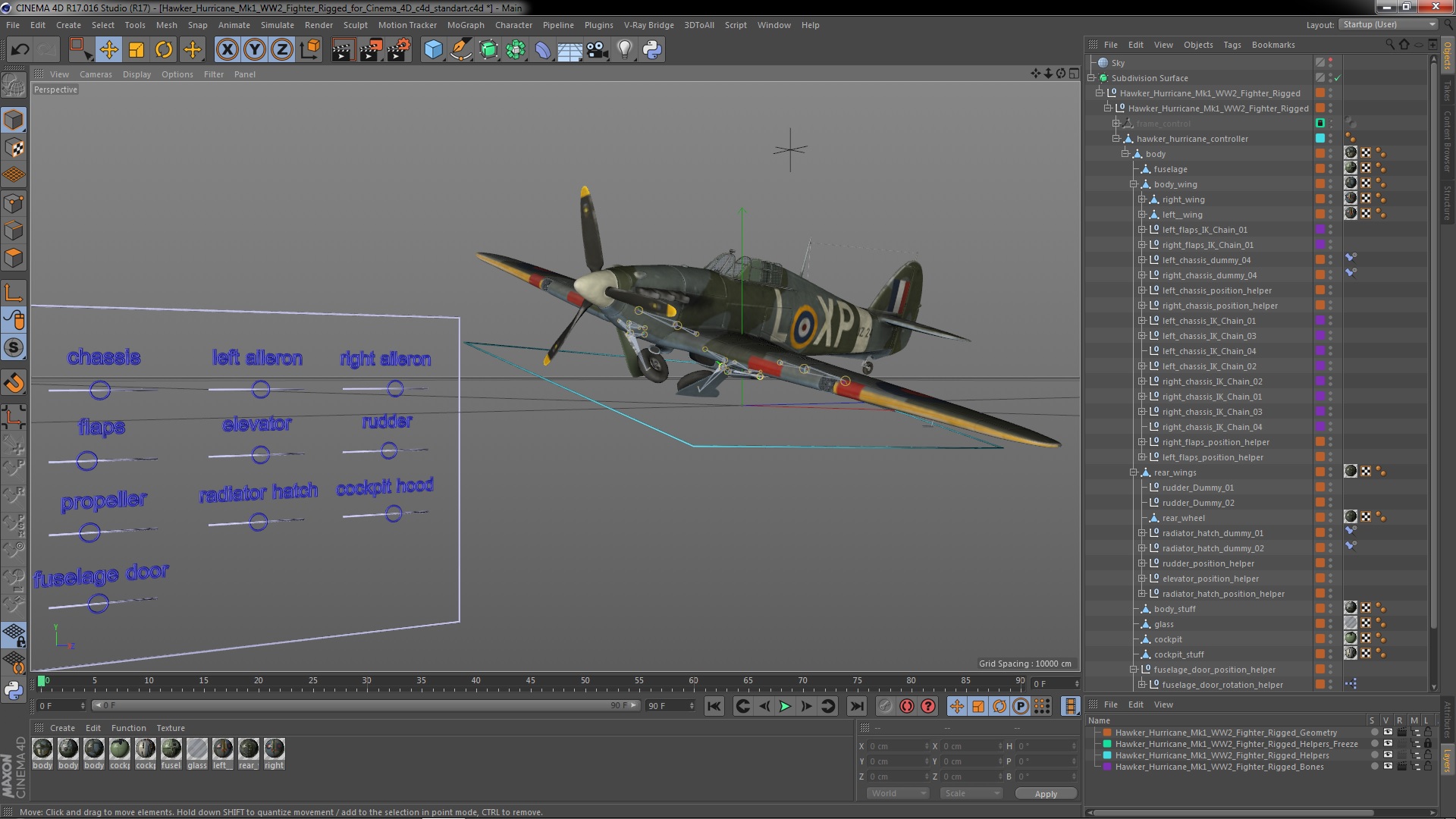Image resolution: width=1456 pixels, height=819 pixels.
Task: Click the Autokeying button
Action: 907,707
